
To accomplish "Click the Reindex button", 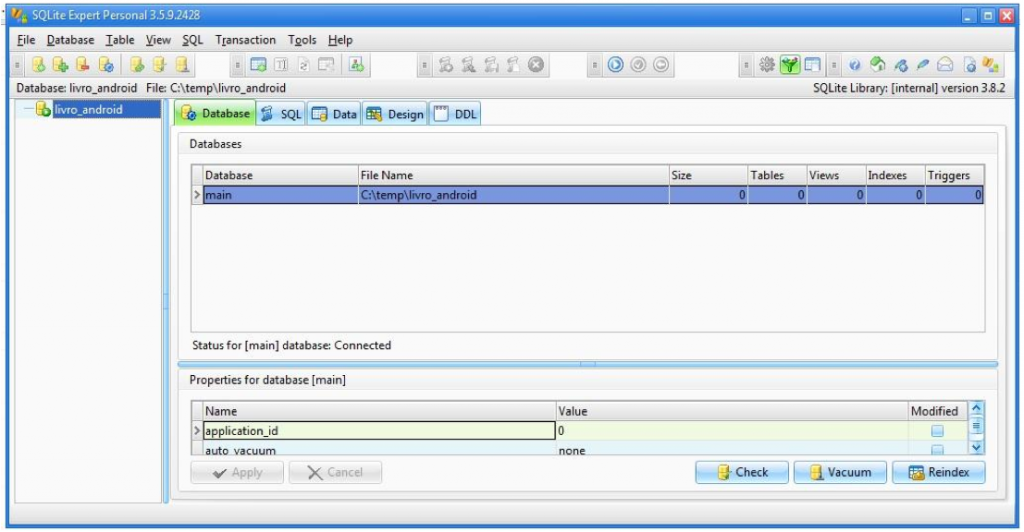I will pyautogui.click(x=938, y=472).
